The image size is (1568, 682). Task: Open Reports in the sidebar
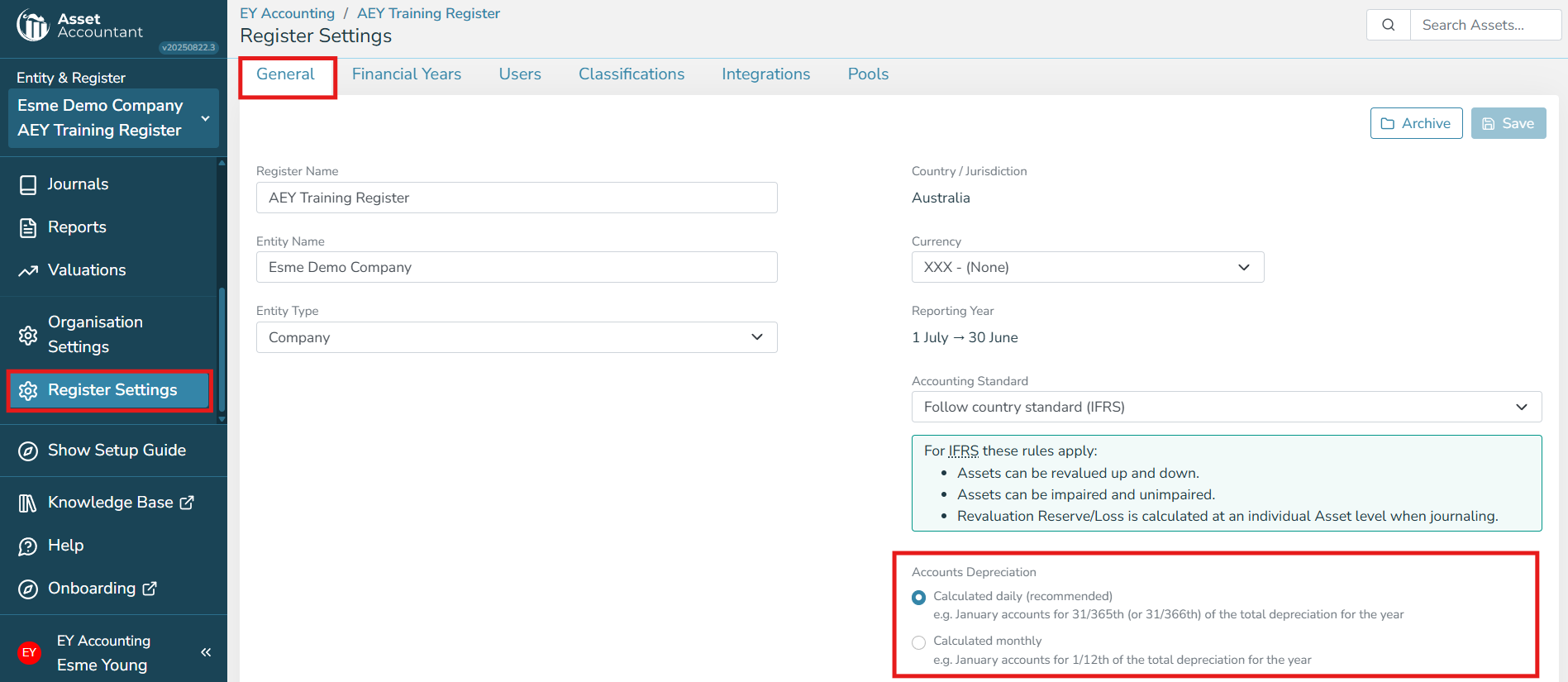point(108,227)
